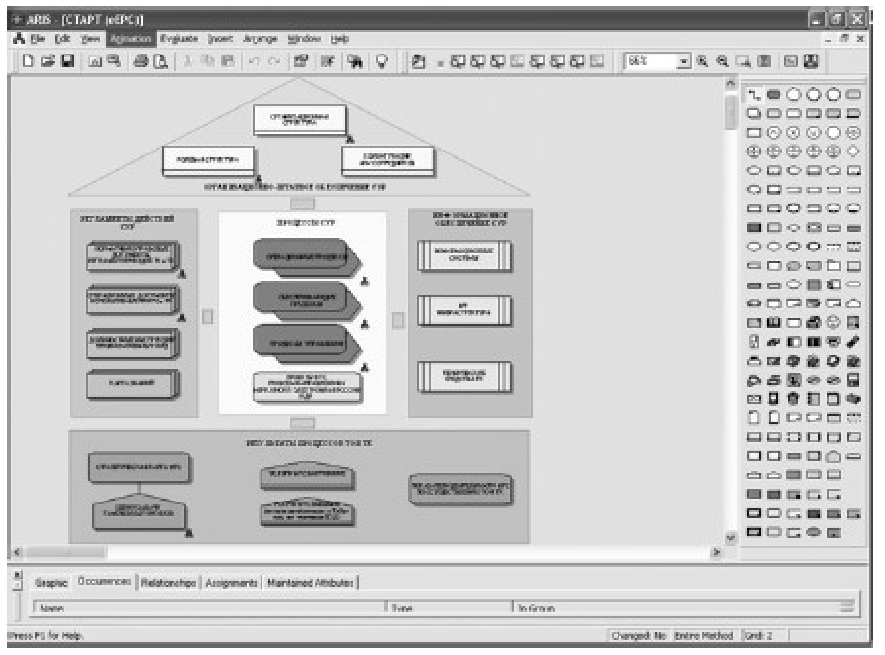Screen dimensions: 885x655
Task: Open the Help menu
Action: click(340, 38)
